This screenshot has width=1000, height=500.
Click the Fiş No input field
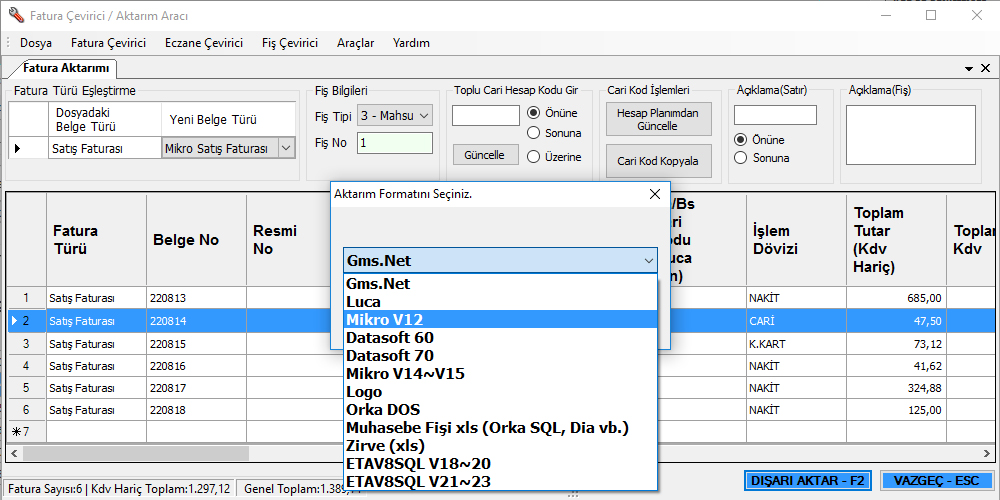click(395, 143)
